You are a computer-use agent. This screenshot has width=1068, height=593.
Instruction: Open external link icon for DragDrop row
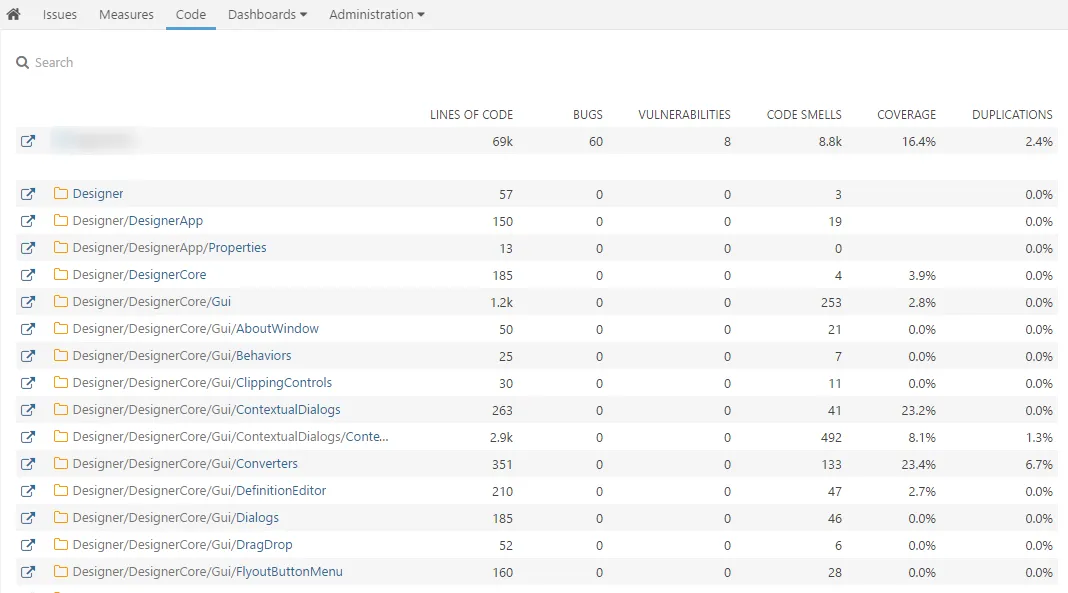[x=28, y=545]
